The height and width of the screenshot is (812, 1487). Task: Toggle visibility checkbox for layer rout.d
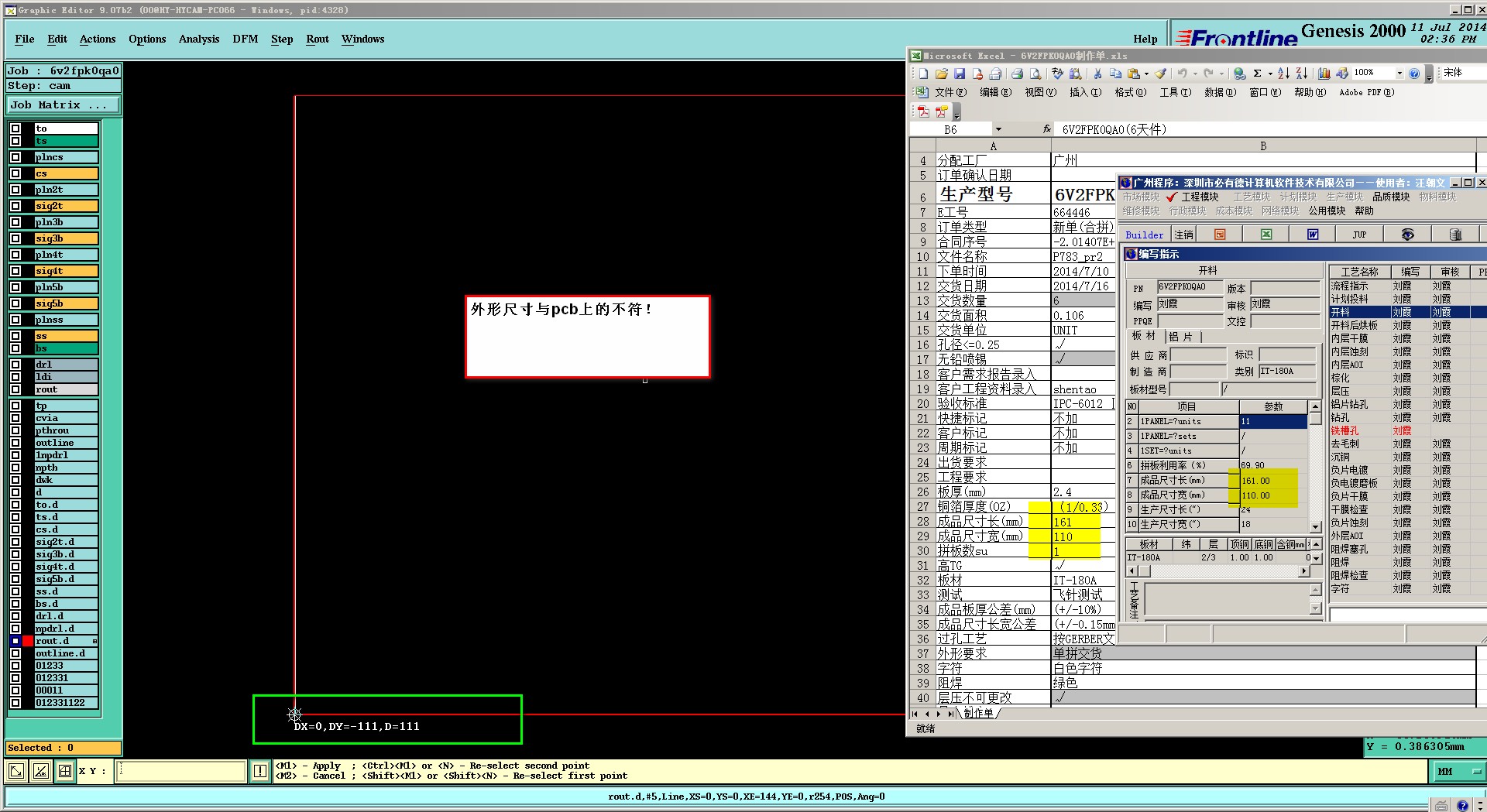(x=15, y=641)
